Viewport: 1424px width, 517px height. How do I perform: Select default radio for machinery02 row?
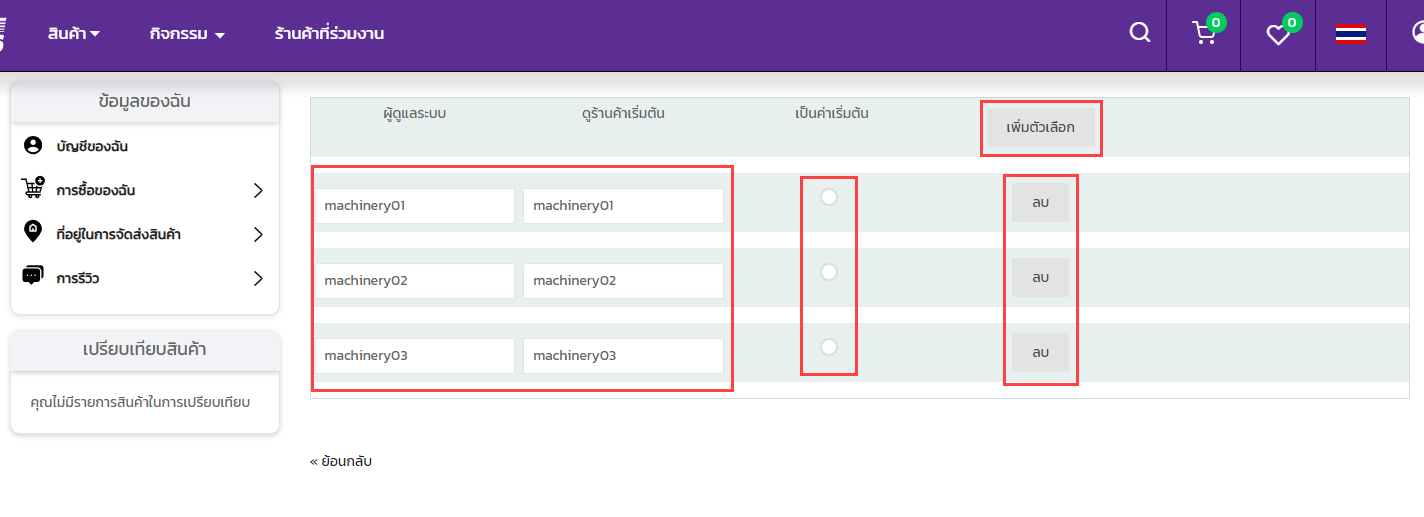point(829,272)
